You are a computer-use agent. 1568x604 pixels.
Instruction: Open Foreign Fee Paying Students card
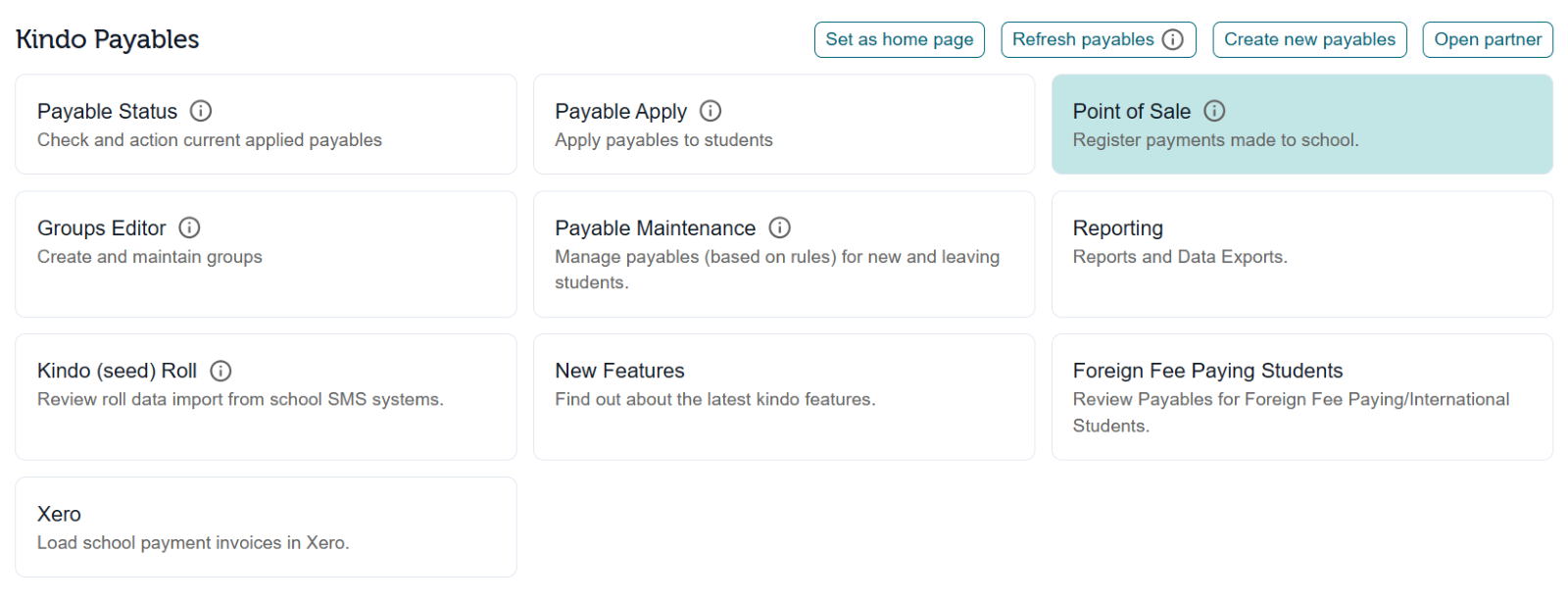tap(1302, 397)
